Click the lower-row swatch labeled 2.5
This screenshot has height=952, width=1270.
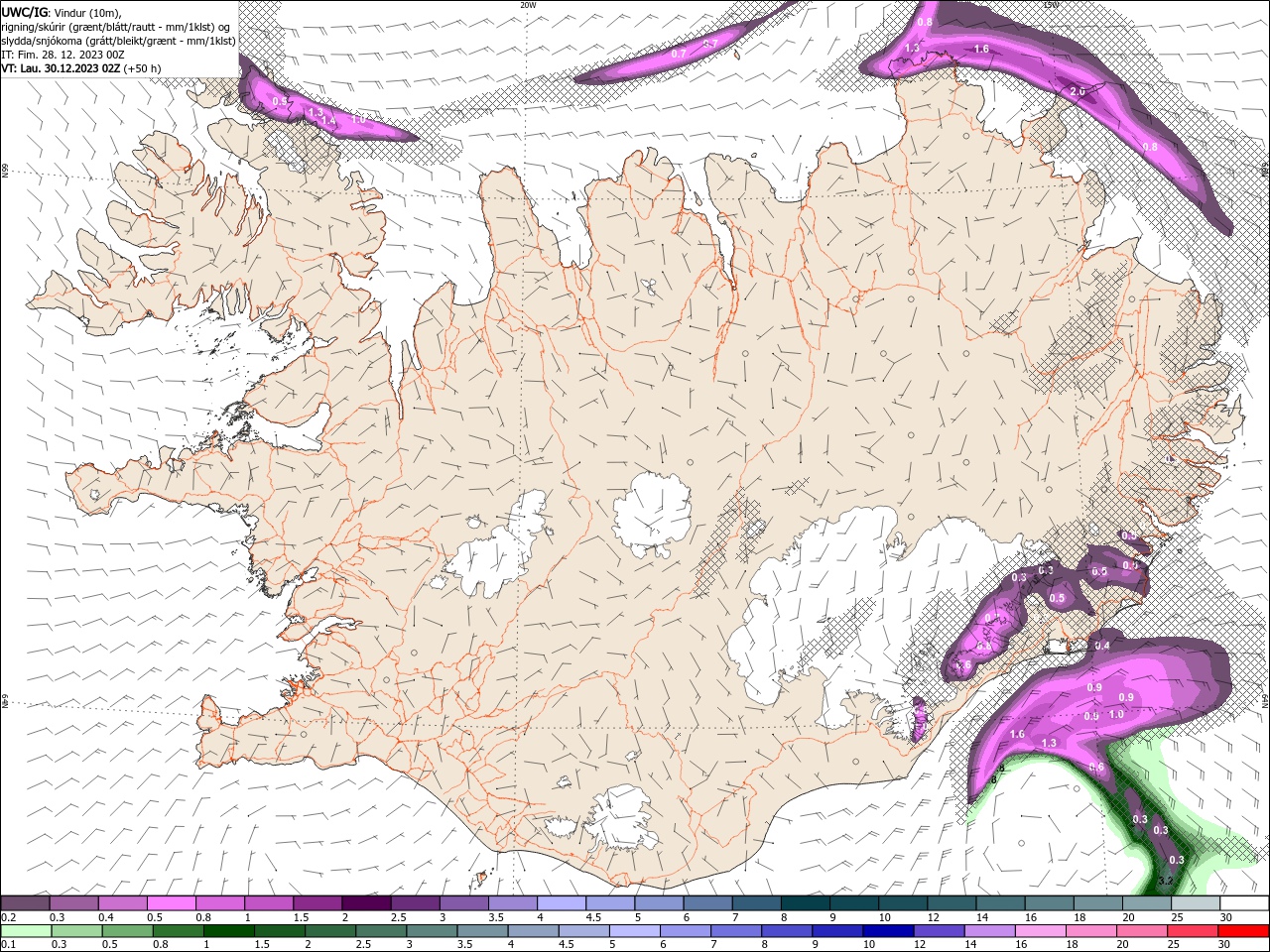(x=379, y=930)
